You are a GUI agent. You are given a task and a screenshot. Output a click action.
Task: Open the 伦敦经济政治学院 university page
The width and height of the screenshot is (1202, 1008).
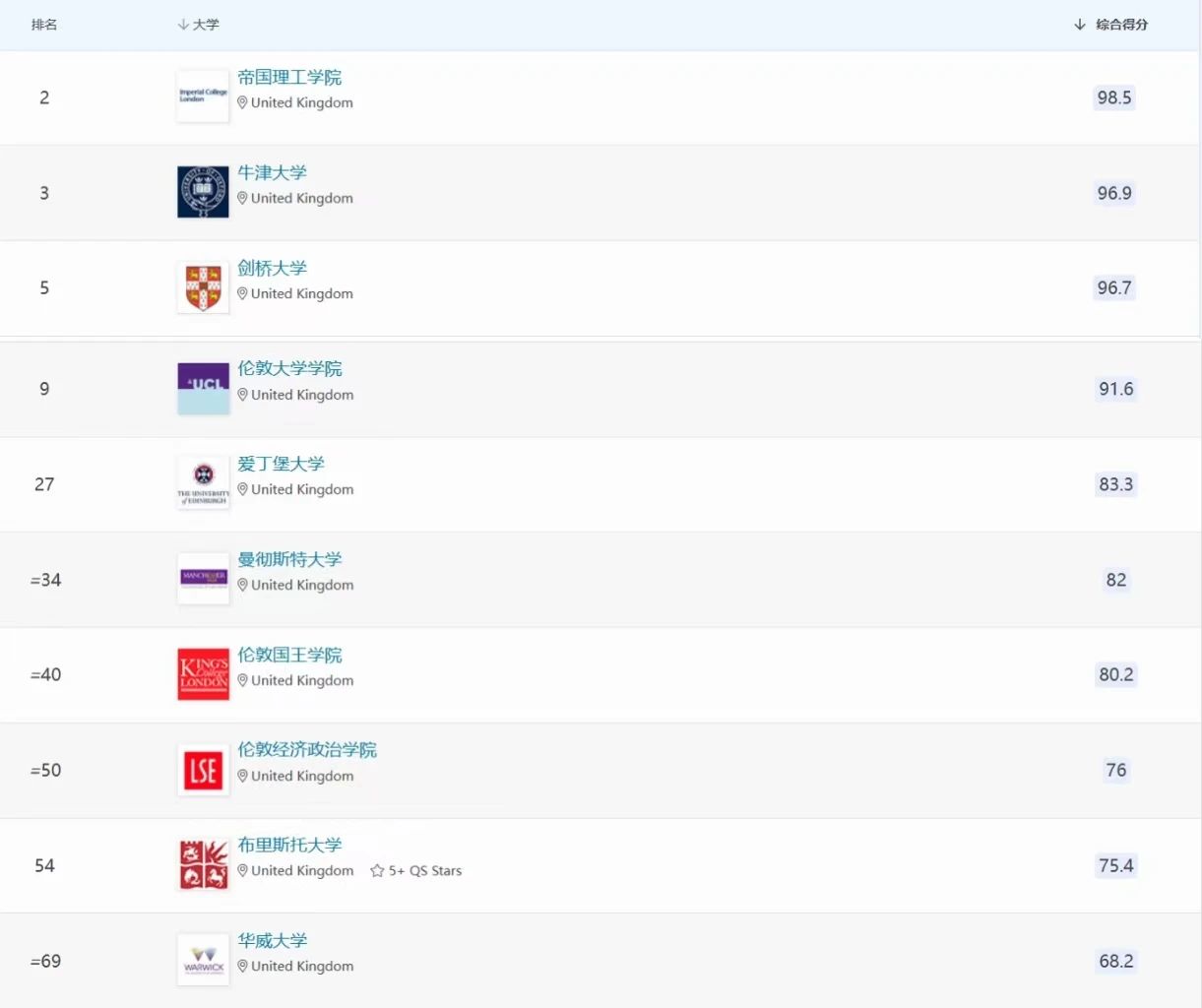tap(307, 749)
